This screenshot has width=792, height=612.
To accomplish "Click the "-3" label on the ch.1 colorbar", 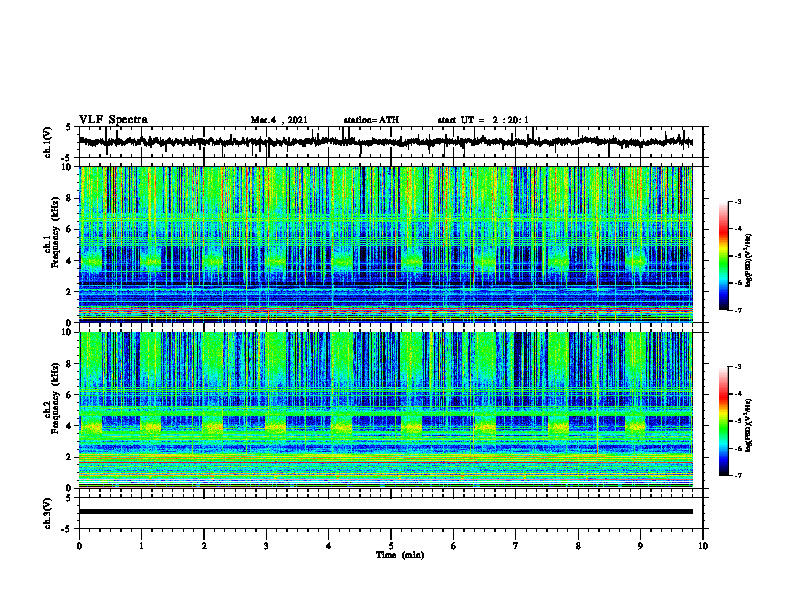I will 737,202.
